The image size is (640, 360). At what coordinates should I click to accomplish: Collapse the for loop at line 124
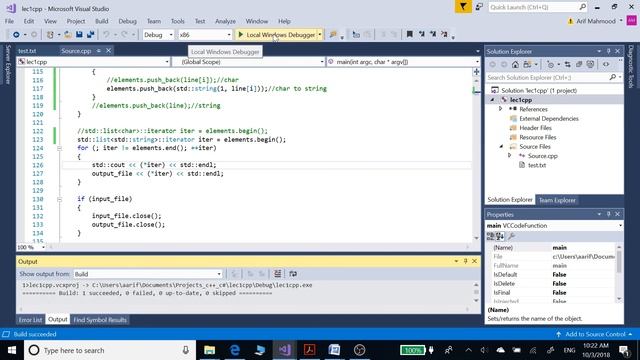[60, 148]
